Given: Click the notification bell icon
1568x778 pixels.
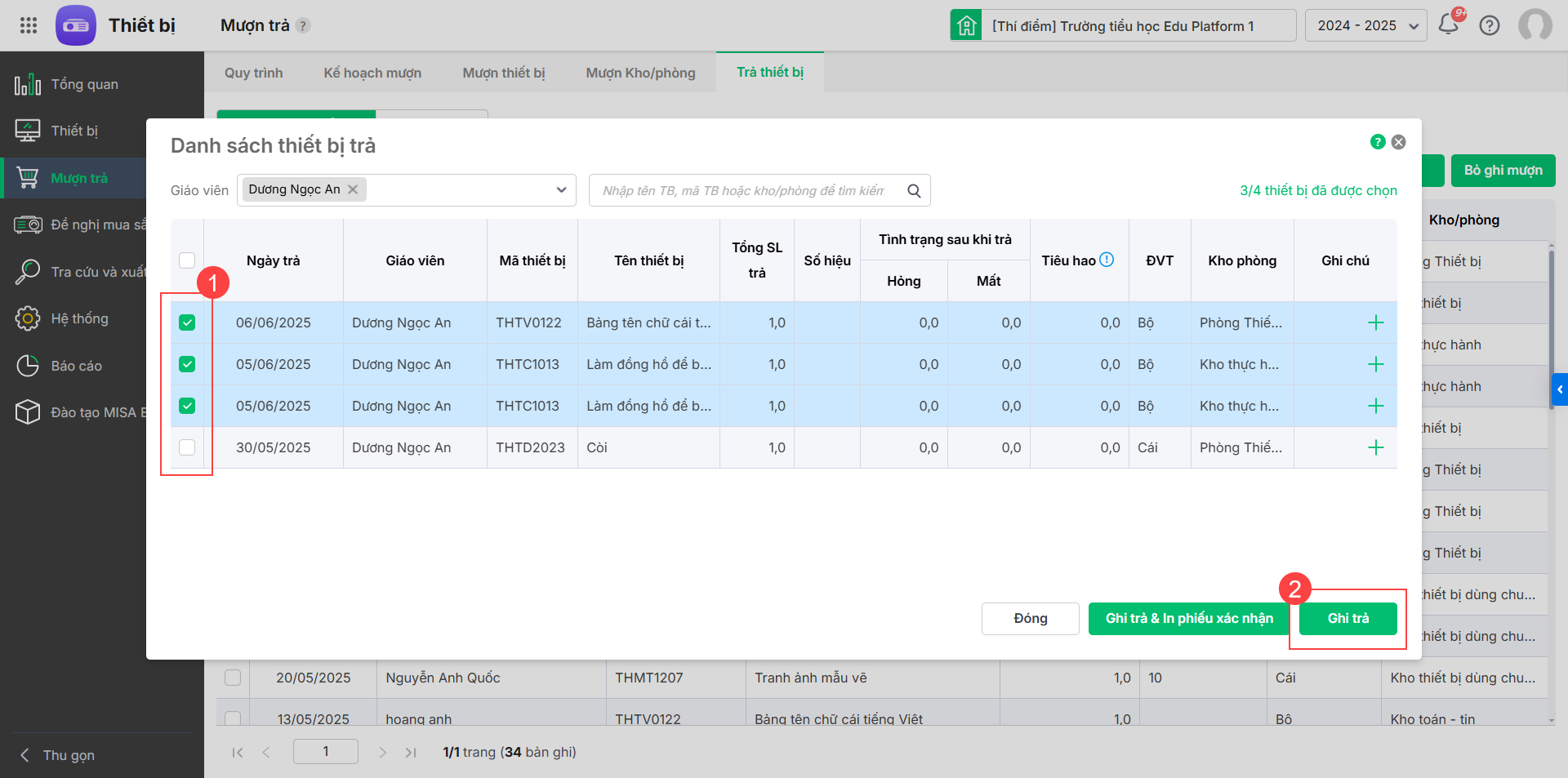Looking at the screenshot, I should click(1449, 24).
